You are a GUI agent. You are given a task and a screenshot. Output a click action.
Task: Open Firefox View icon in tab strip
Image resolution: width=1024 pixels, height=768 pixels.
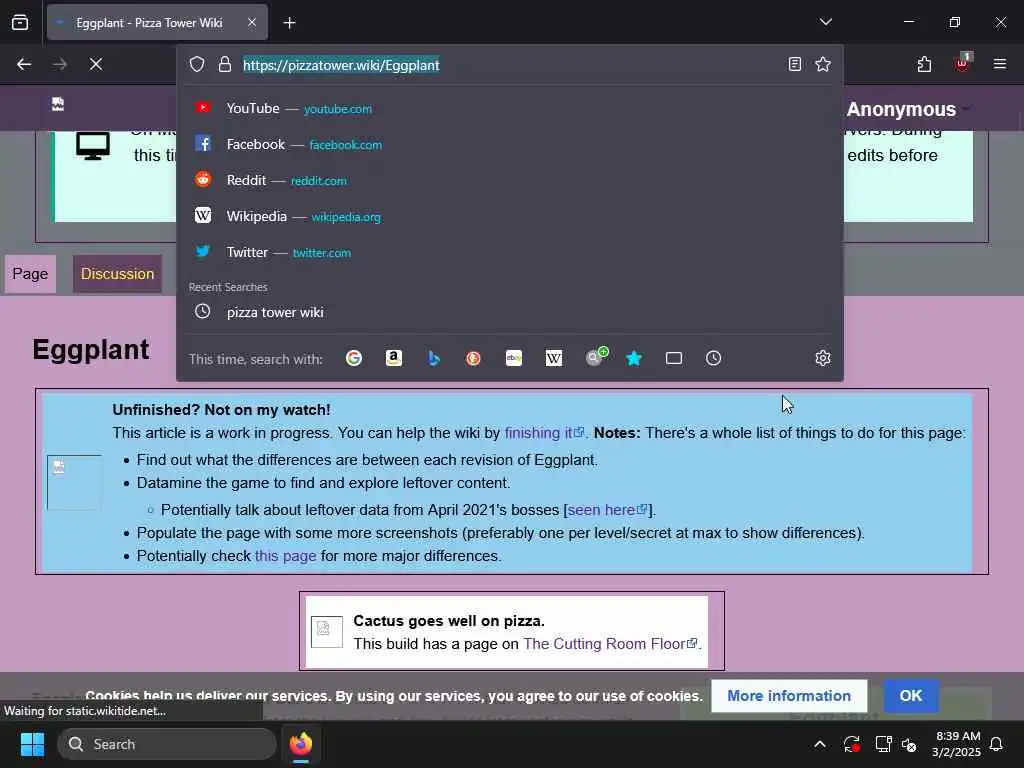click(x=20, y=23)
